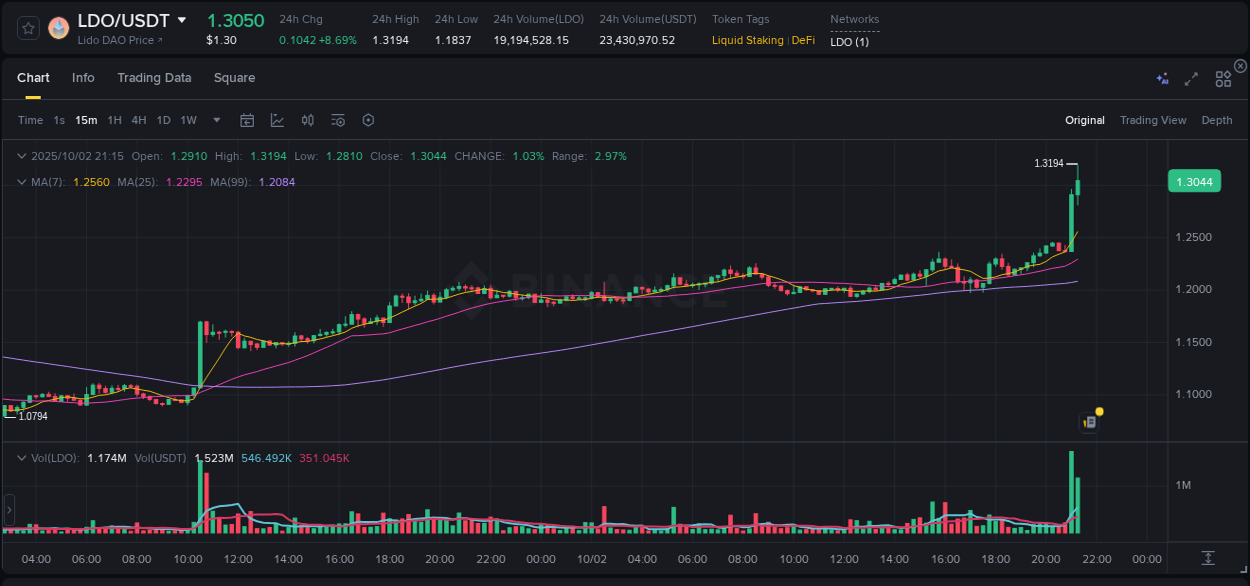The image size is (1250, 586).
Task: Add LDO/USDT to favorites with star icon
Action: tap(28, 28)
